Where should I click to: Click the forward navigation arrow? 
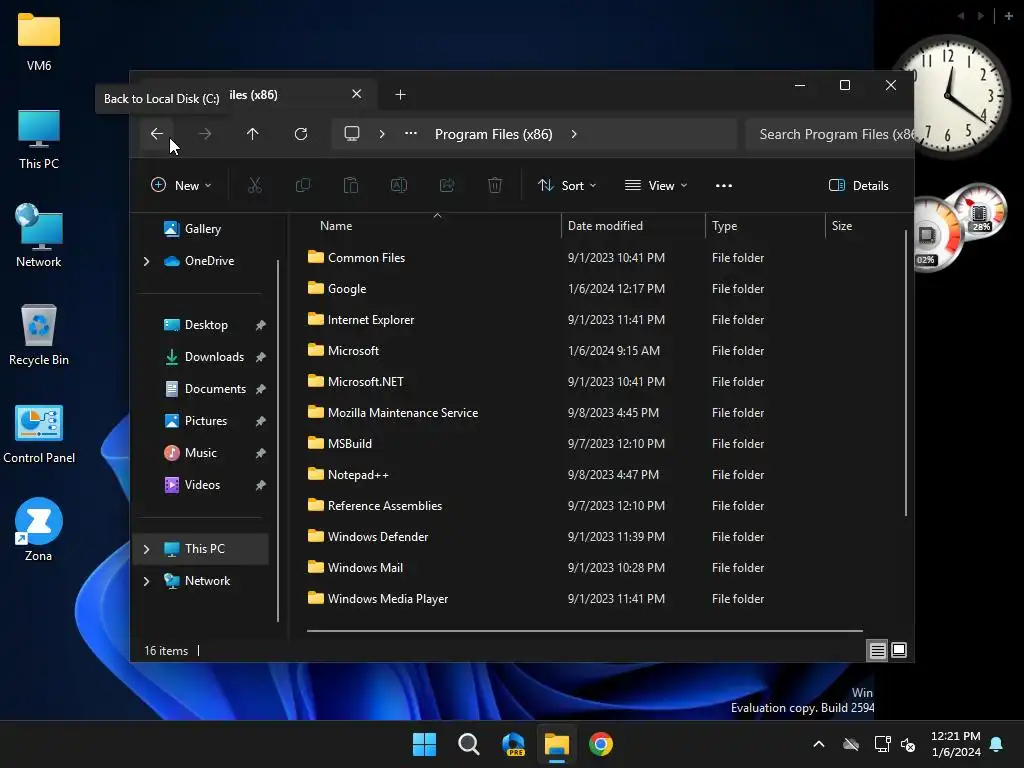(204, 134)
